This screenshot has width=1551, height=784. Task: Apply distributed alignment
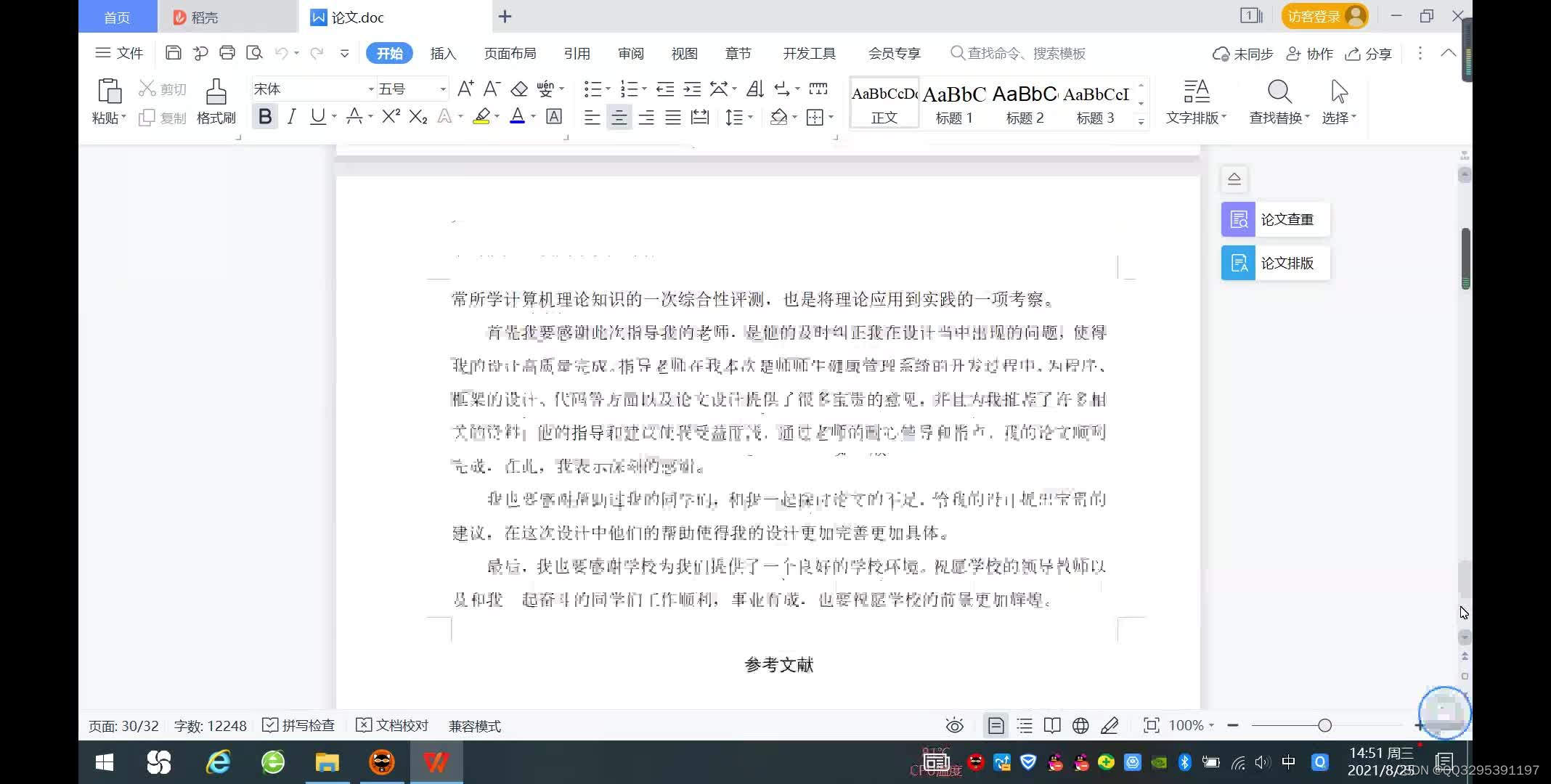click(700, 117)
